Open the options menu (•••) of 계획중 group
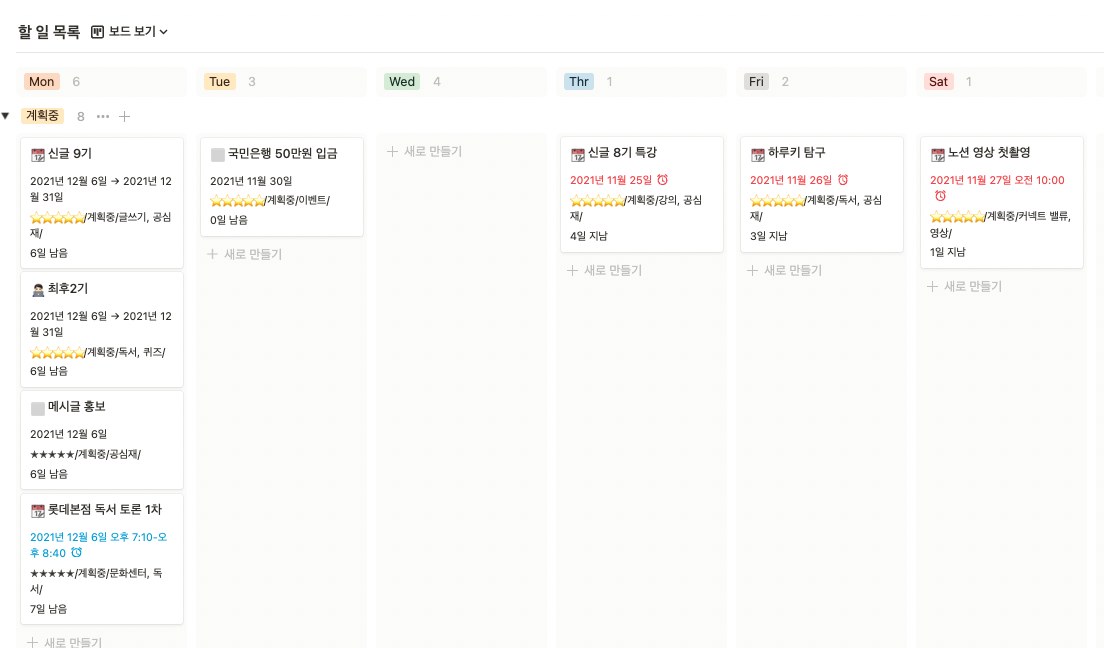 pos(104,116)
